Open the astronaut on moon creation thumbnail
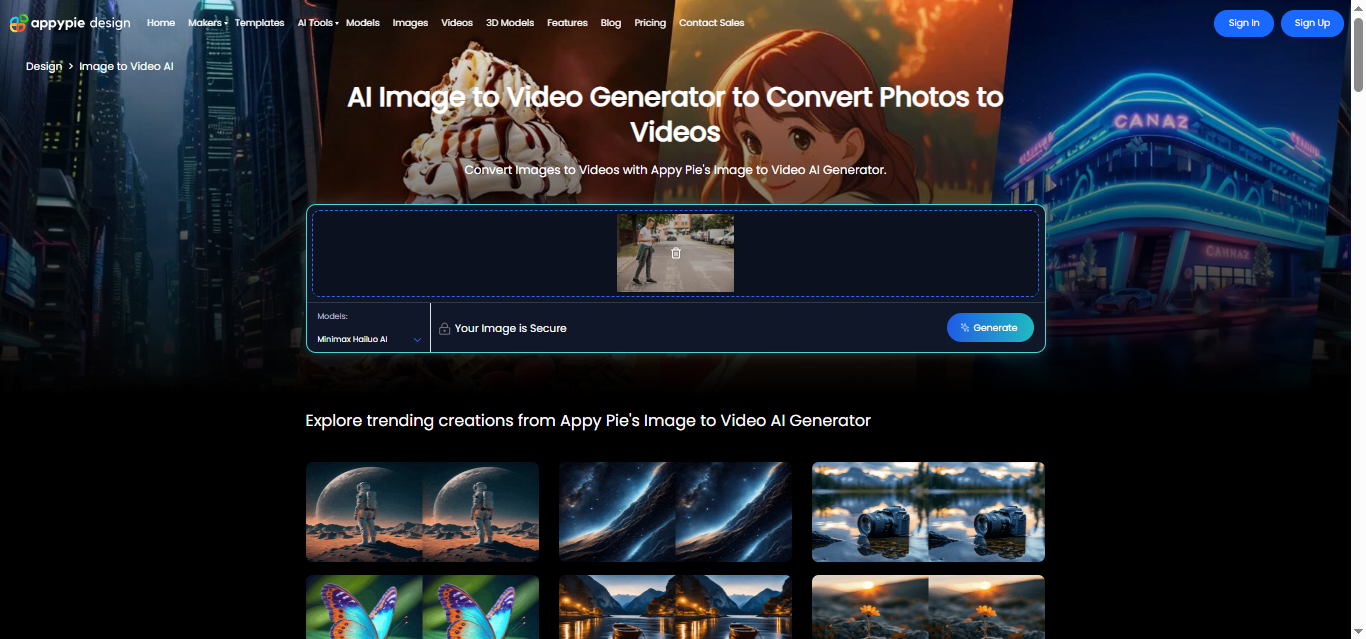Screen dimensions: 1366x639 pos(421,511)
